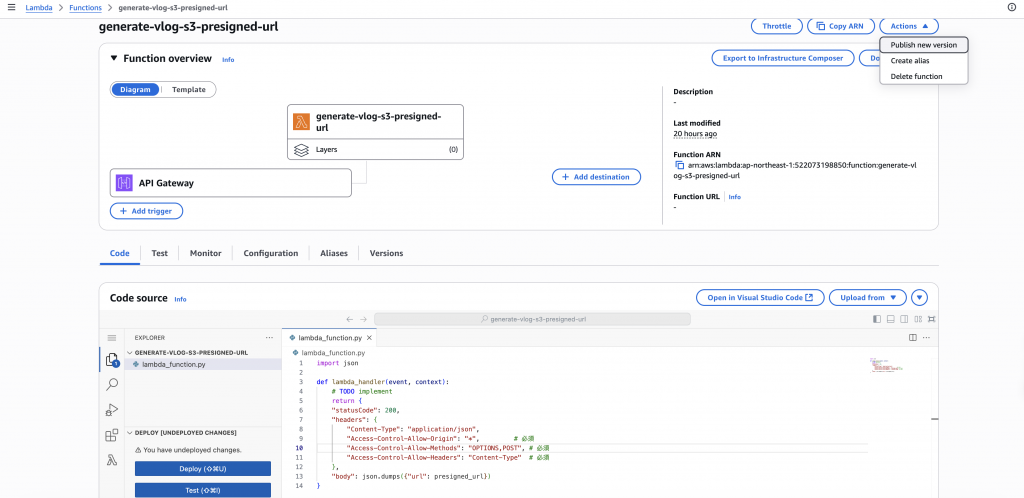
Task: Switch to the Aliases tab
Action: (x=334, y=253)
